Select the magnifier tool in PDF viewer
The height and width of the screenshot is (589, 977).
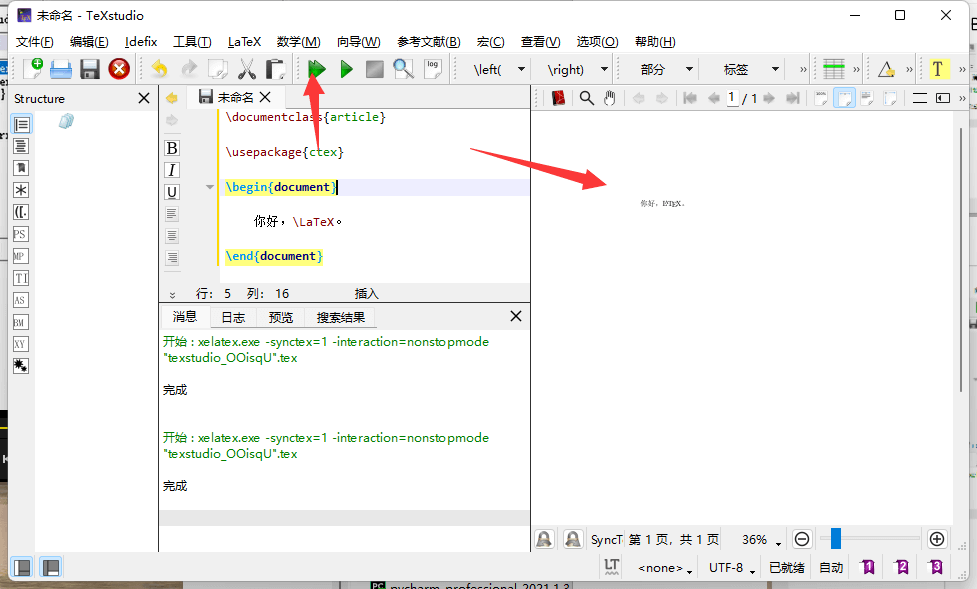click(x=586, y=98)
